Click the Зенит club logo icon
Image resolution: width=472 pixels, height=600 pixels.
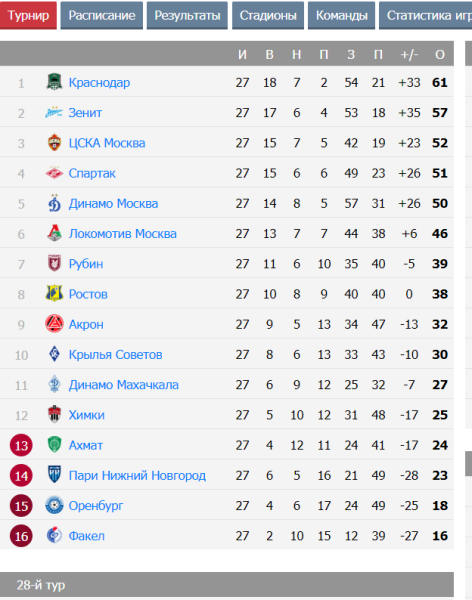coord(54,112)
